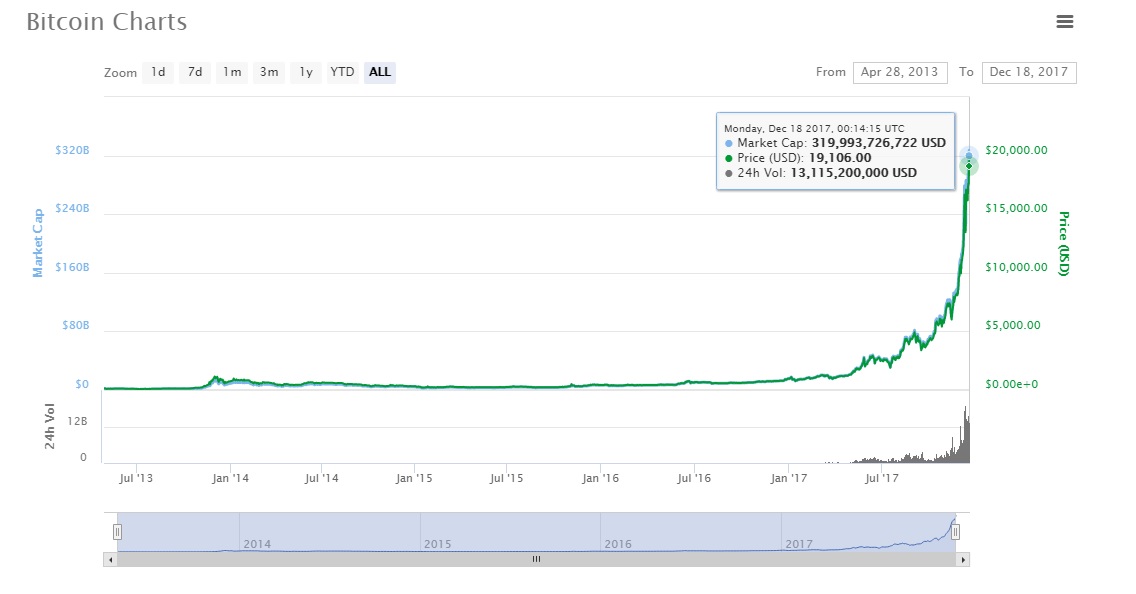Viewport: 1136px width, 594px height.
Task: Click the From date field Apr 28, 2013
Action: coord(900,72)
